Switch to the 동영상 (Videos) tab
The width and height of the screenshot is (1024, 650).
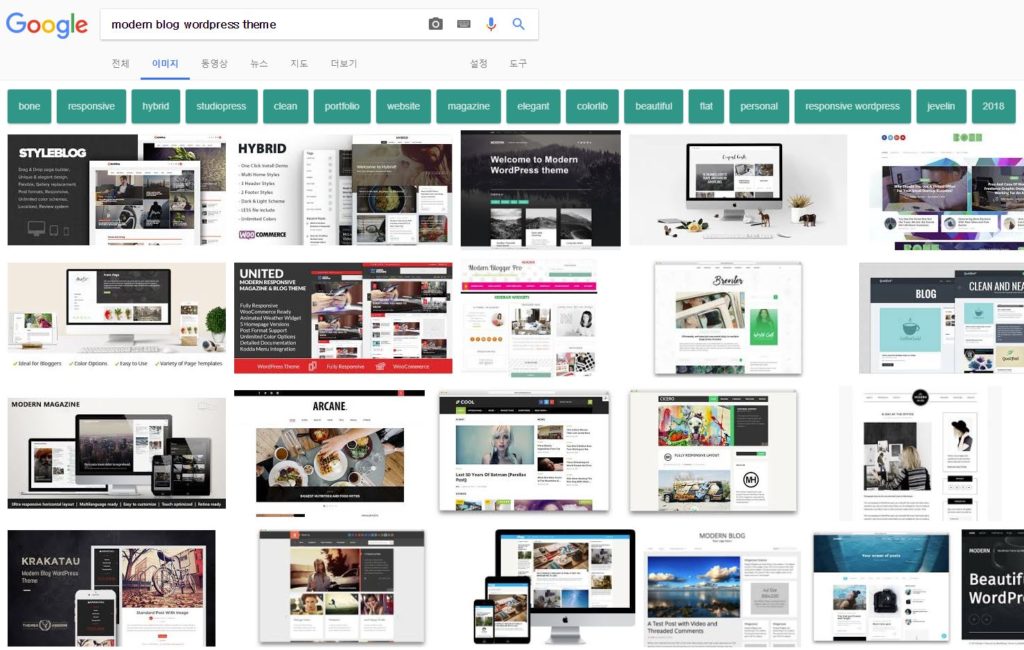pyautogui.click(x=214, y=64)
